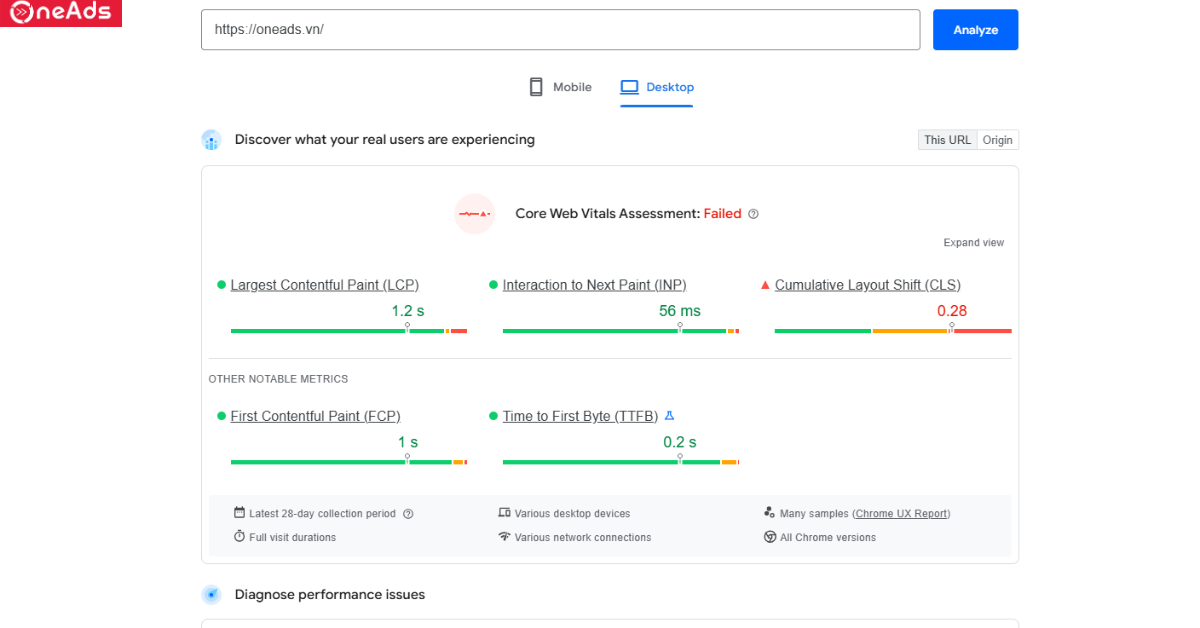Switch to the Mobile tab
1200x628 pixels.
pyautogui.click(x=560, y=87)
